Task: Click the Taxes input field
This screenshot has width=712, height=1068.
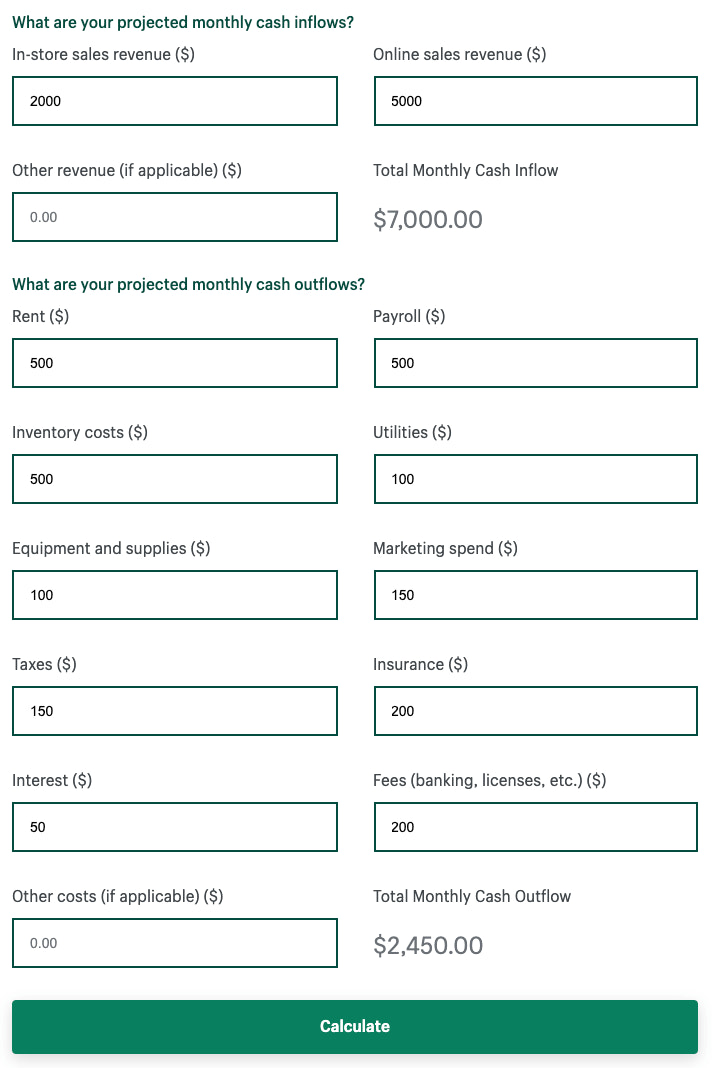Action: point(174,711)
